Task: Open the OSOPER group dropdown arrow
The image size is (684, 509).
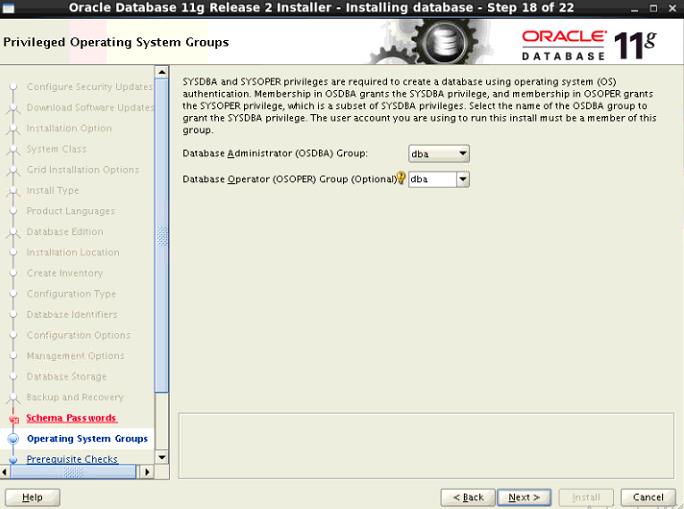Action: pyautogui.click(x=463, y=179)
